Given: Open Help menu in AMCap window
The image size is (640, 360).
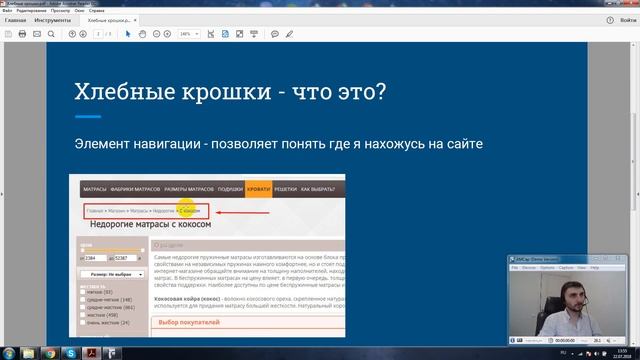Looking at the screenshot, I should pyautogui.click(x=595, y=268).
